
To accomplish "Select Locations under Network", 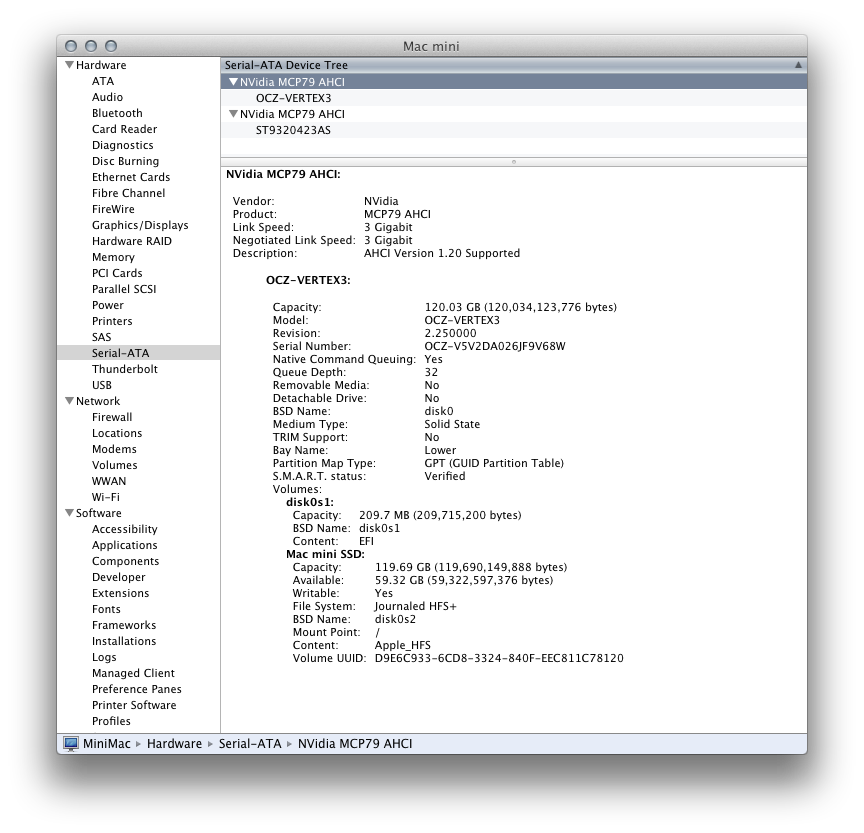I will tap(117, 433).
